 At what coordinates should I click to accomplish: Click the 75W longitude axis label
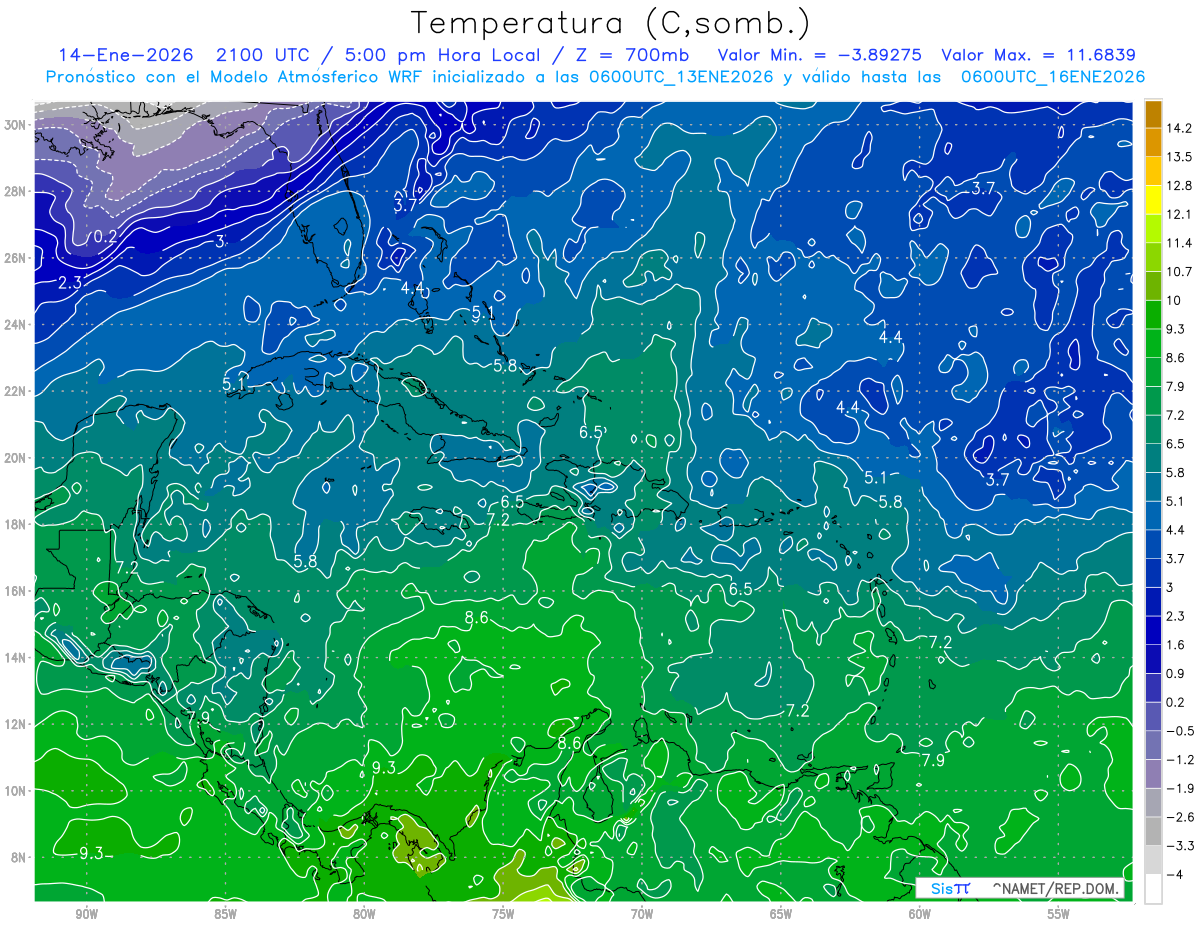click(503, 913)
